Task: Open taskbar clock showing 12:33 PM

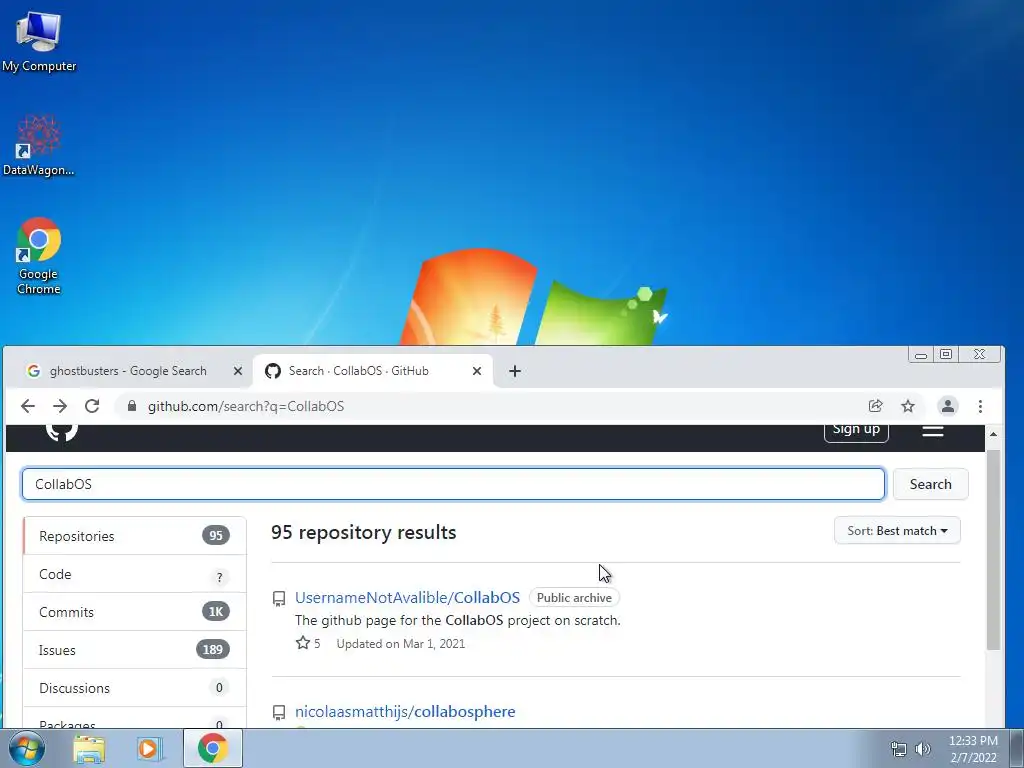Action: (x=973, y=749)
